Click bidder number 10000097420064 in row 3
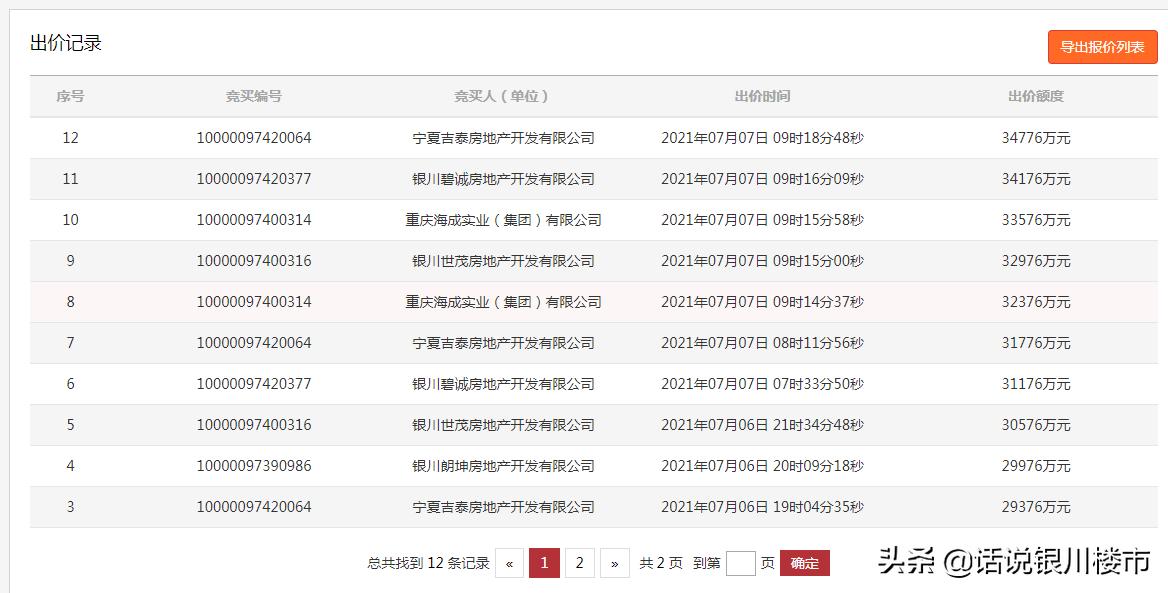Viewport: 1168px width, 593px height. tap(254, 507)
